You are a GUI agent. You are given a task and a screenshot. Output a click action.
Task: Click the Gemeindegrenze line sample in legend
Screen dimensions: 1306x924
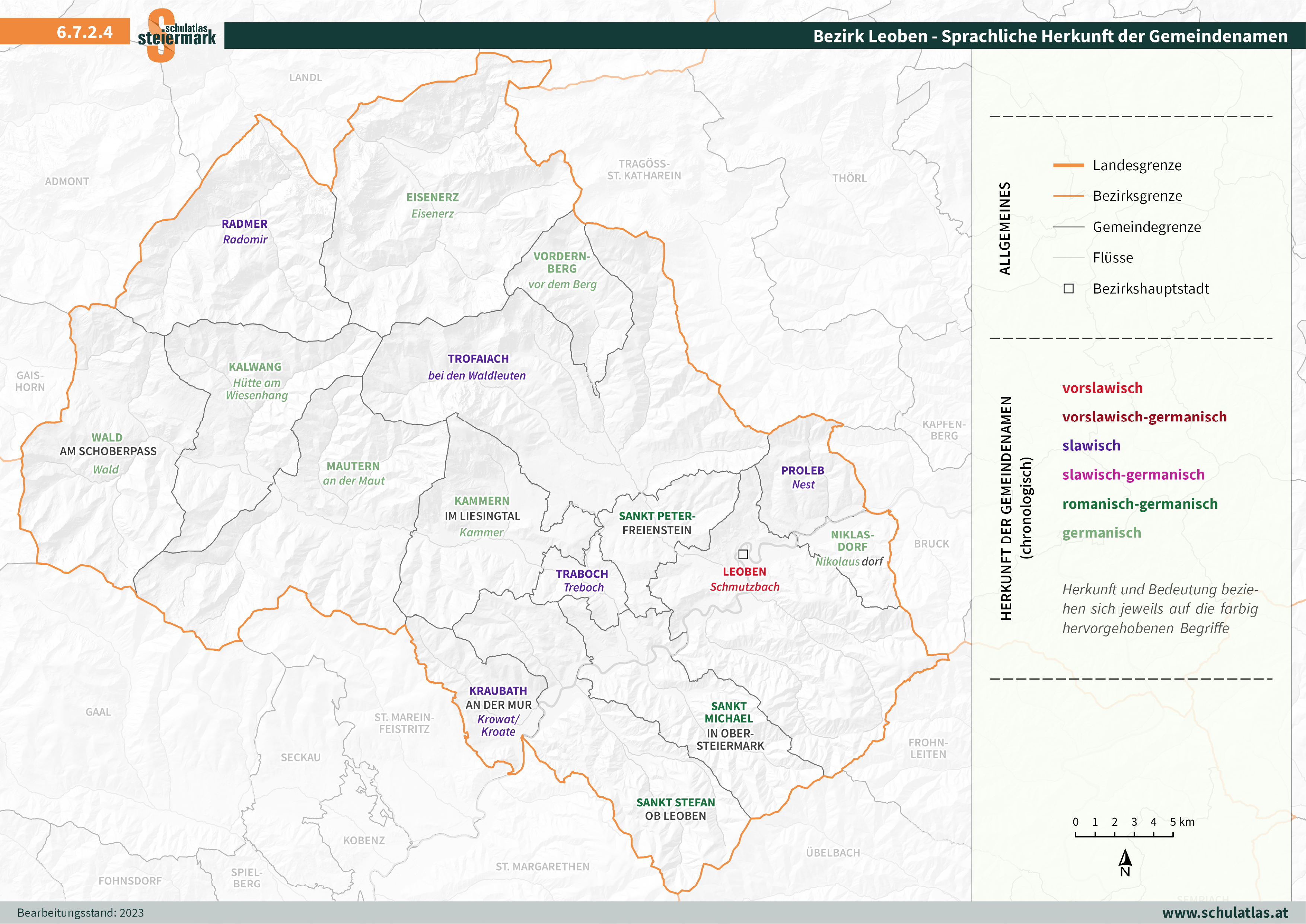tap(1068, 227)
